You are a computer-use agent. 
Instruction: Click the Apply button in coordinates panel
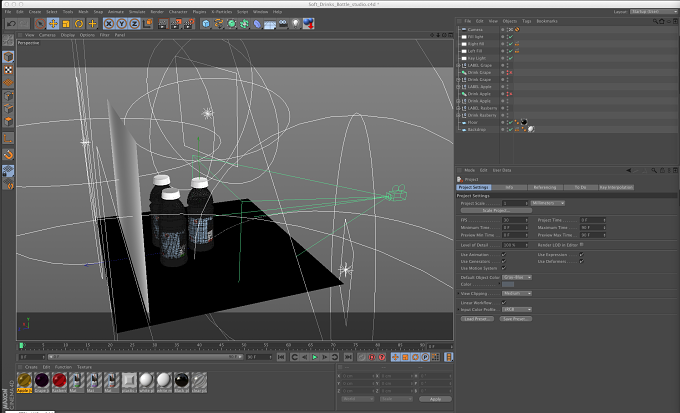(435, 399)
